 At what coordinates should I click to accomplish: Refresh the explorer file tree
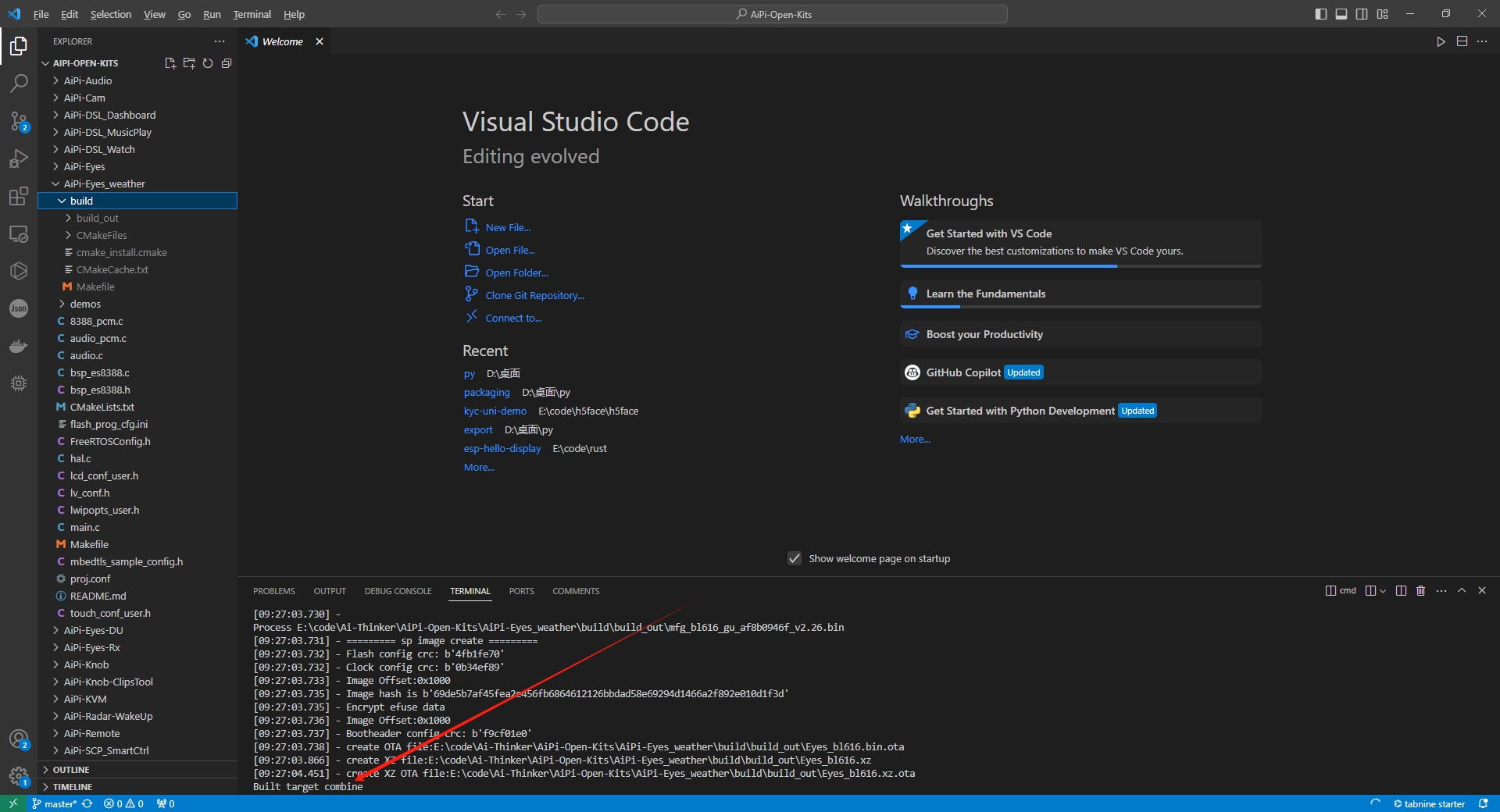point(208,63)
